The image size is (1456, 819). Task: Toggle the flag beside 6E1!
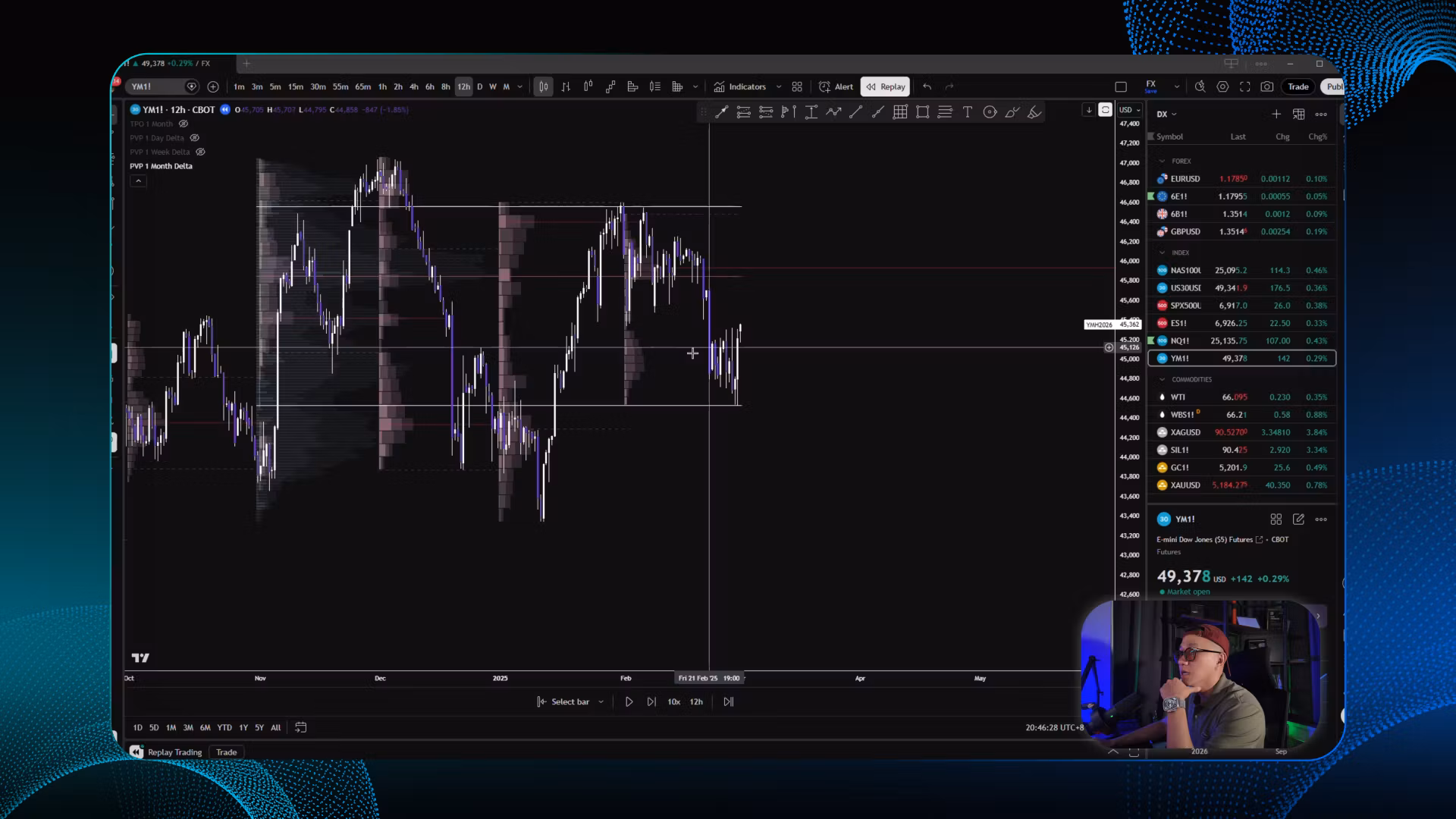coord(1151,196)
